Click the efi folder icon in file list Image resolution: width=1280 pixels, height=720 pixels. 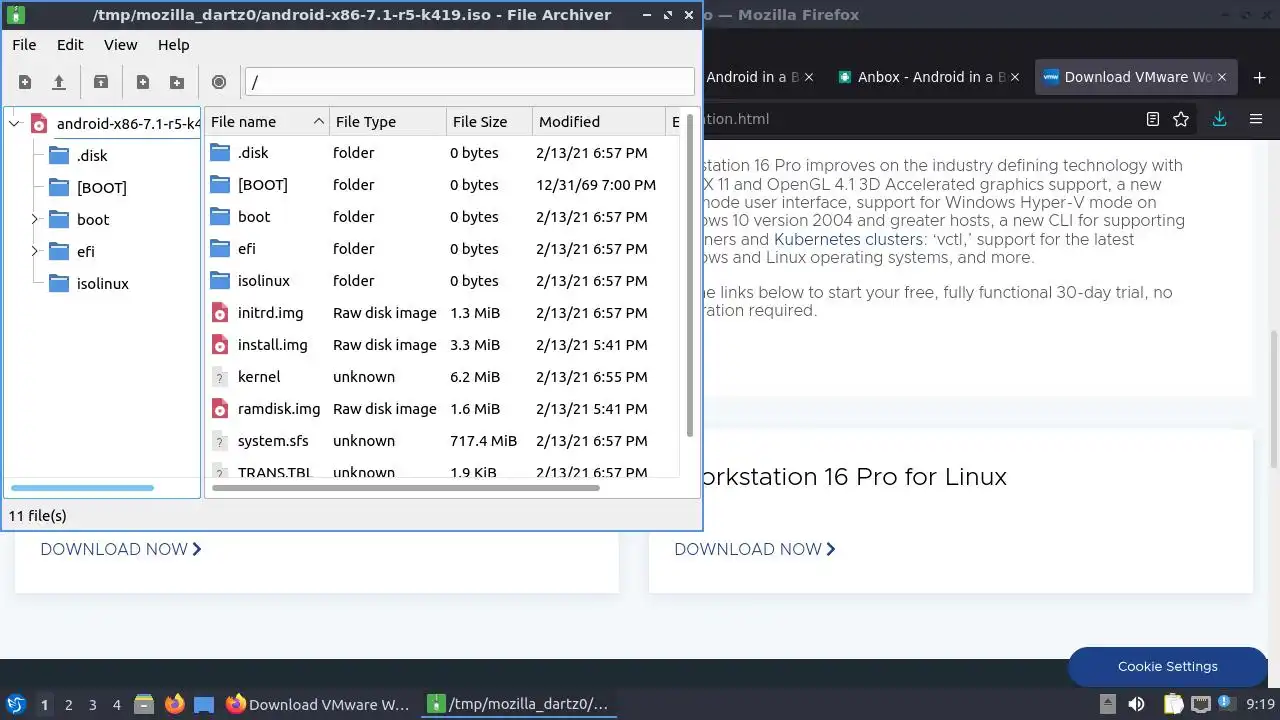(x=220, y=249)
